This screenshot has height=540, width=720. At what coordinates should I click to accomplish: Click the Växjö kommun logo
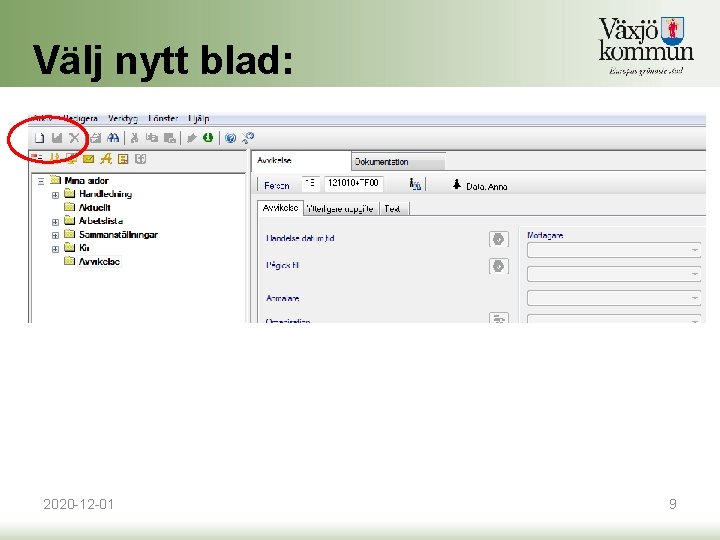click(646, 45)
